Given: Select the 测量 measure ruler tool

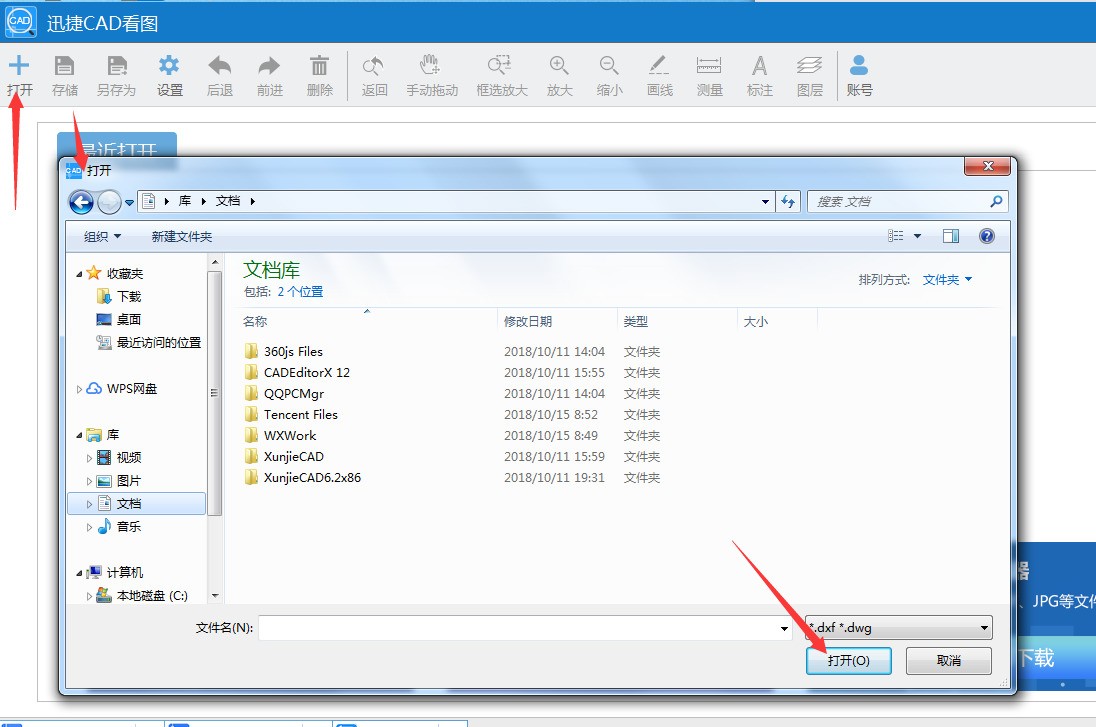Looking at the screenshot, I should (x=709, y=67).
